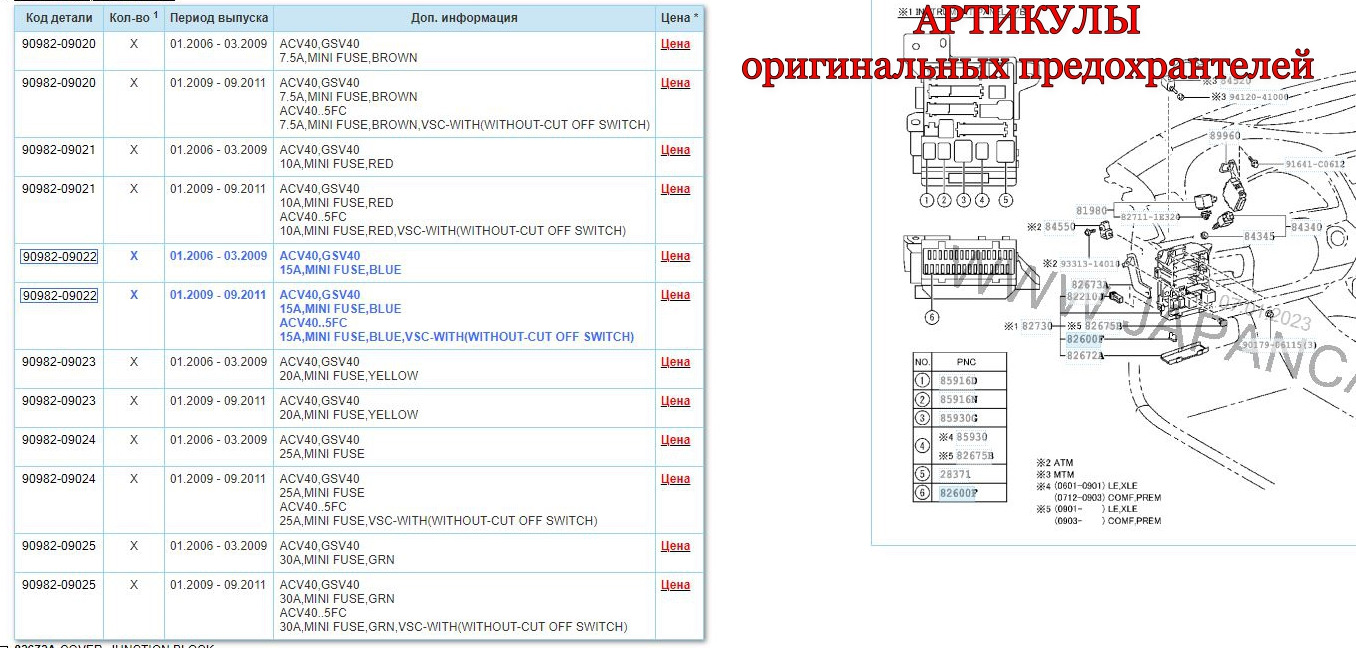
Task: Open price for 90982-09025 30A GRN fuse
Action: pyautogui.click(x=677, y=546)
